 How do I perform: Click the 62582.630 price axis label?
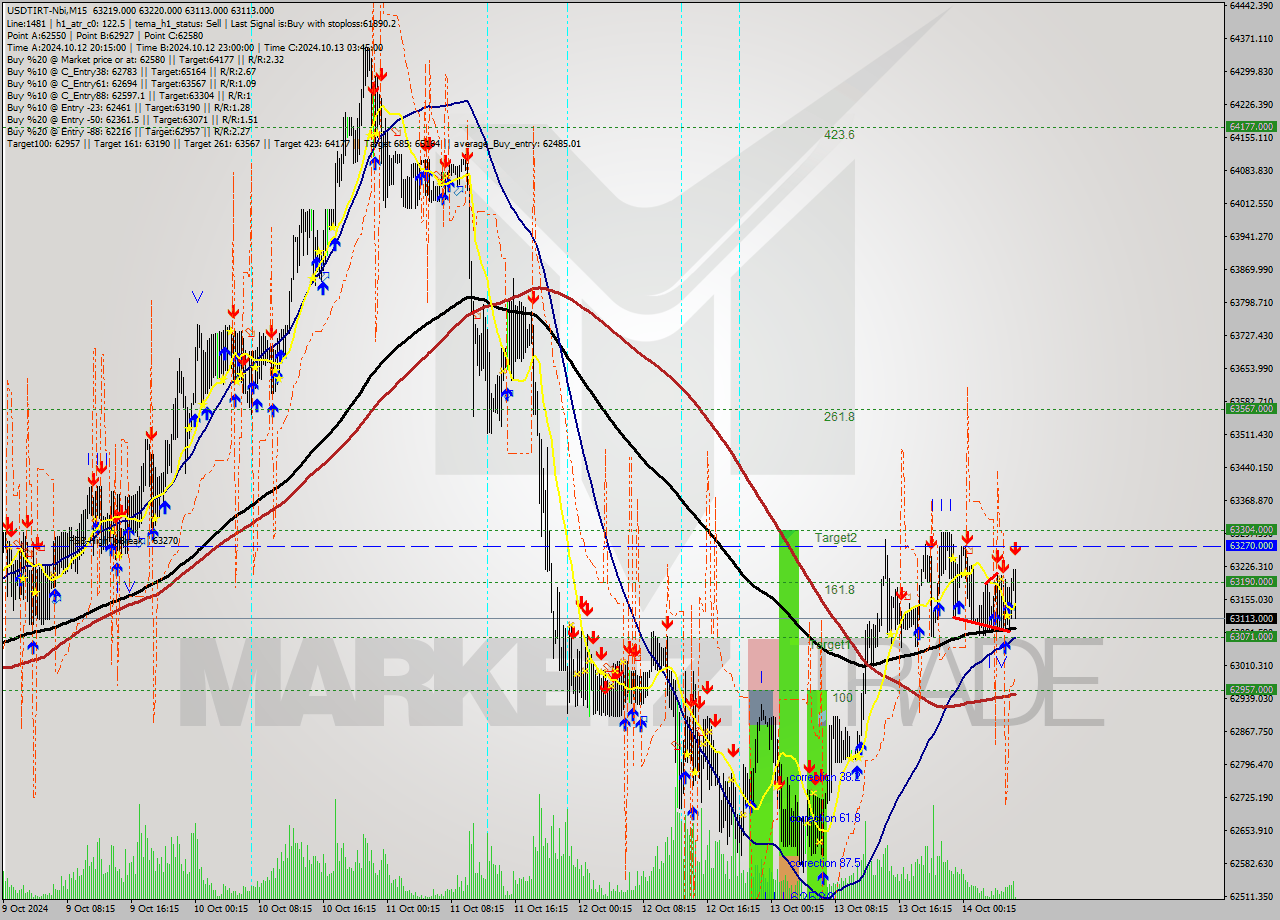[x=1251, y=863]
